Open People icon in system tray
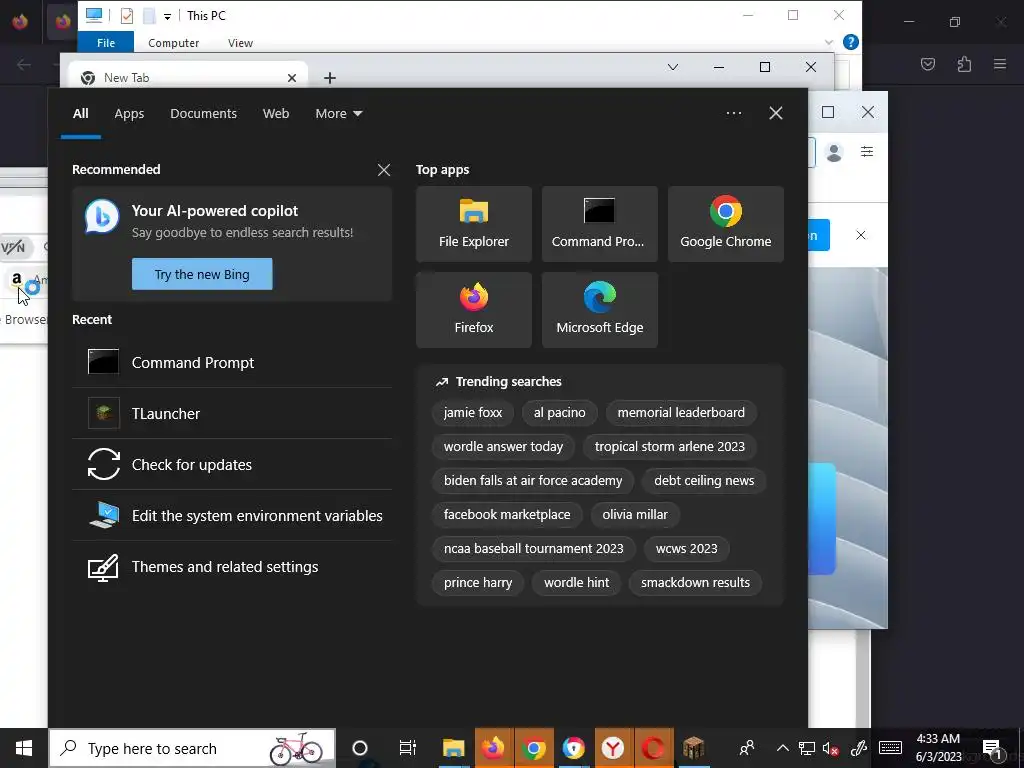The height and width of the screenshot is (768, 1024). coord(747,748)
